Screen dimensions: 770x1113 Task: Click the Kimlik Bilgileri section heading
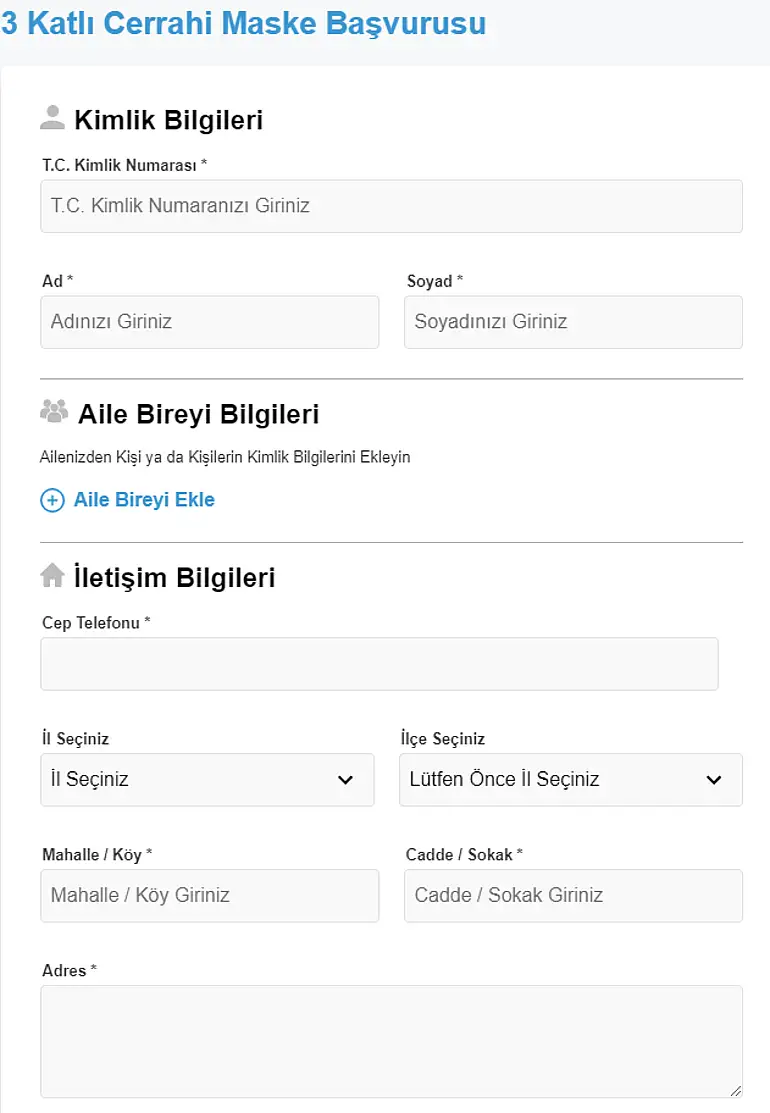(x=169, y=120)
